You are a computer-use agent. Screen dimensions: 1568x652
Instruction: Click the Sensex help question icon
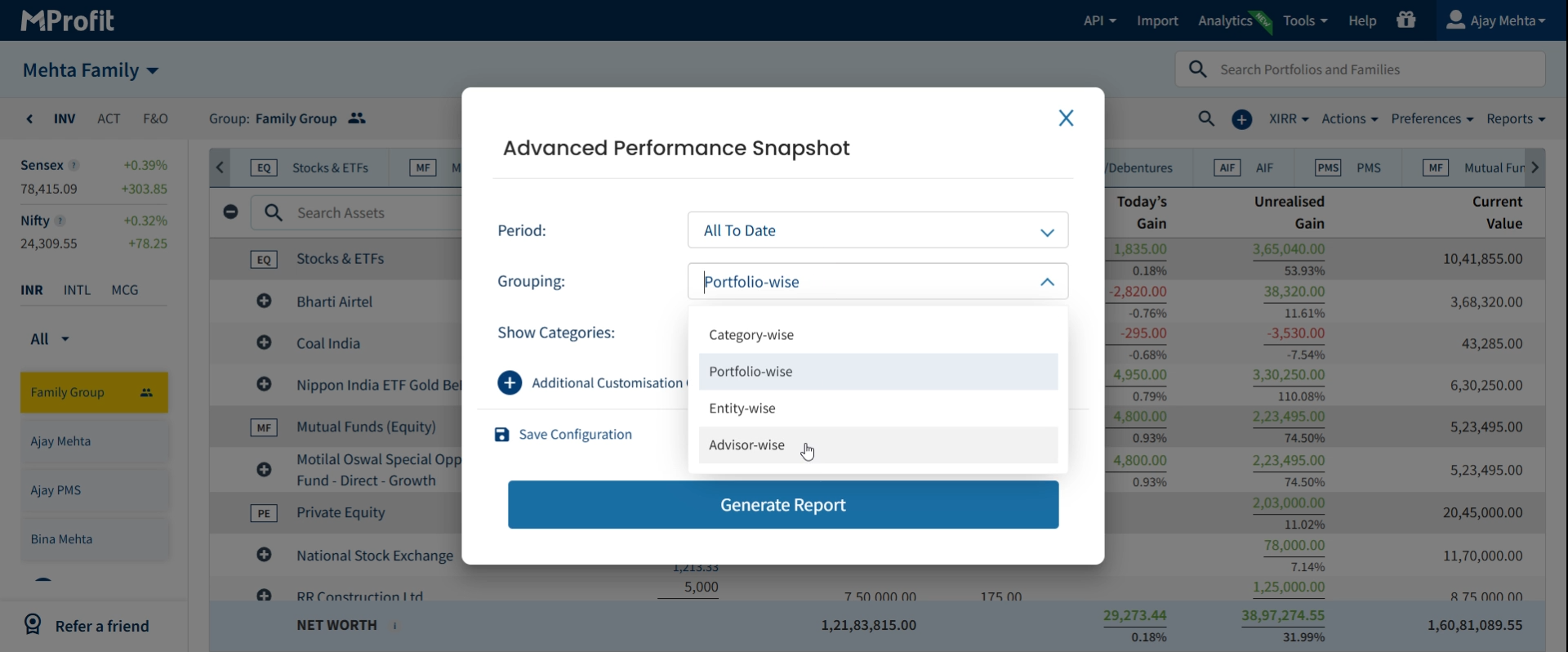tap(74, 166)
